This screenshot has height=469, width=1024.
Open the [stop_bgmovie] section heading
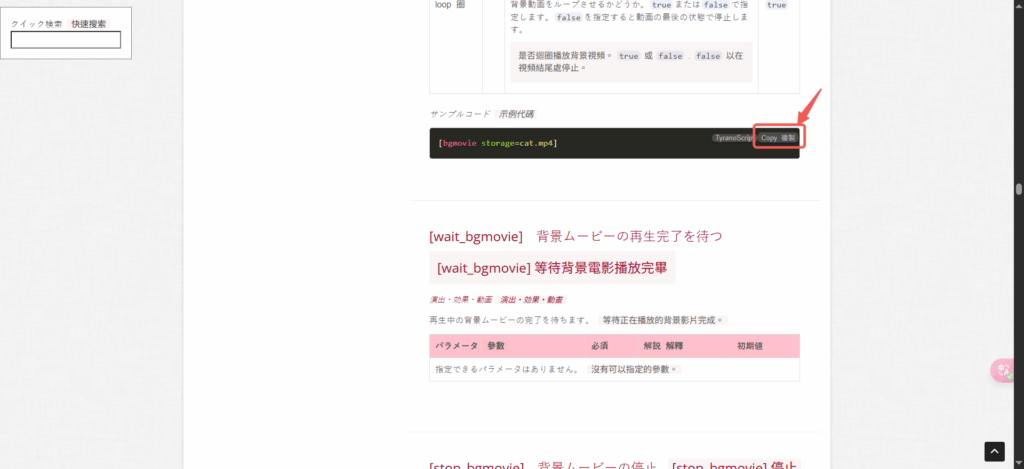[x=542, y=466]
